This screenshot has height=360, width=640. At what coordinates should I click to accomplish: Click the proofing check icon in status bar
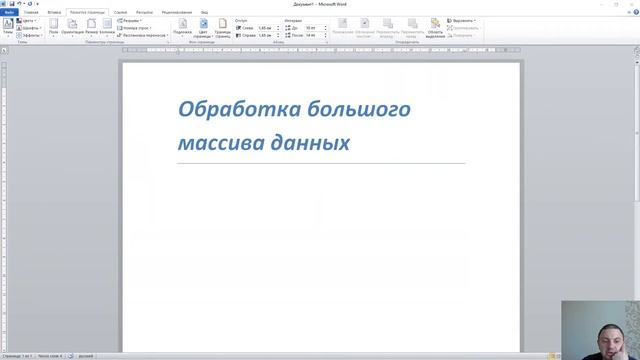pos(70,356)
